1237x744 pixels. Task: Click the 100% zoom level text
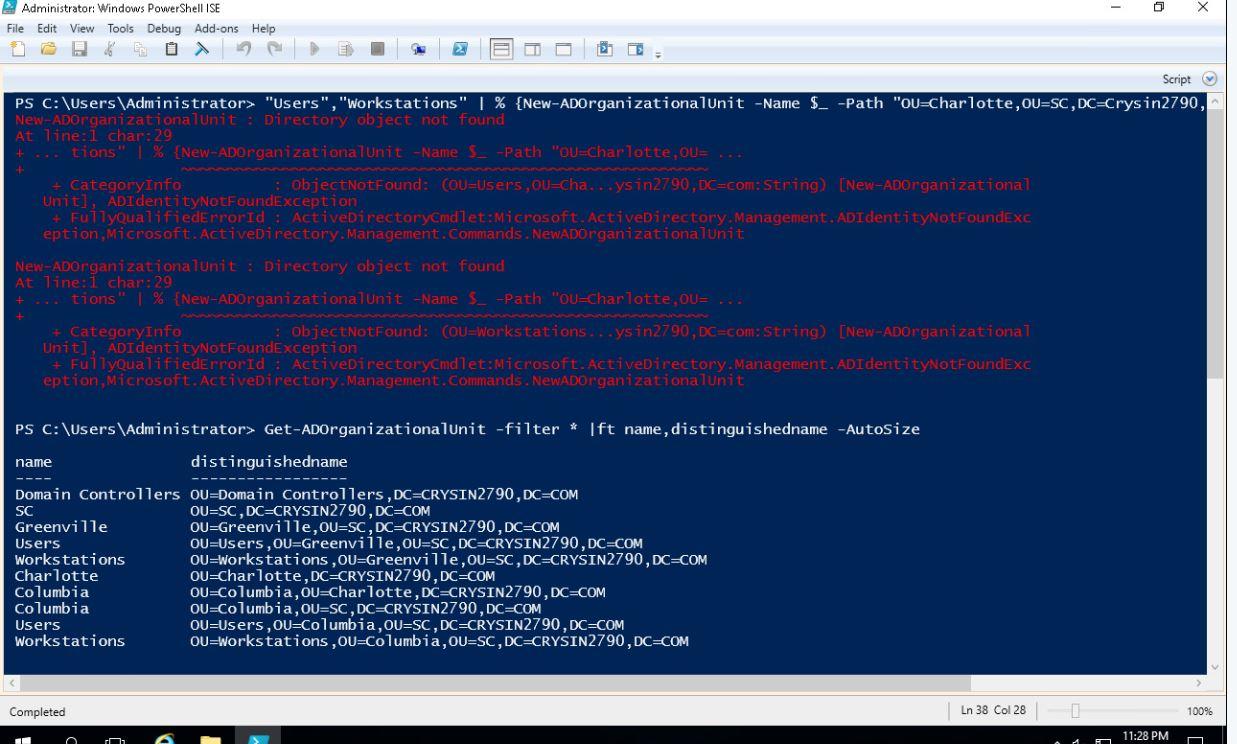pos(1200,712)
